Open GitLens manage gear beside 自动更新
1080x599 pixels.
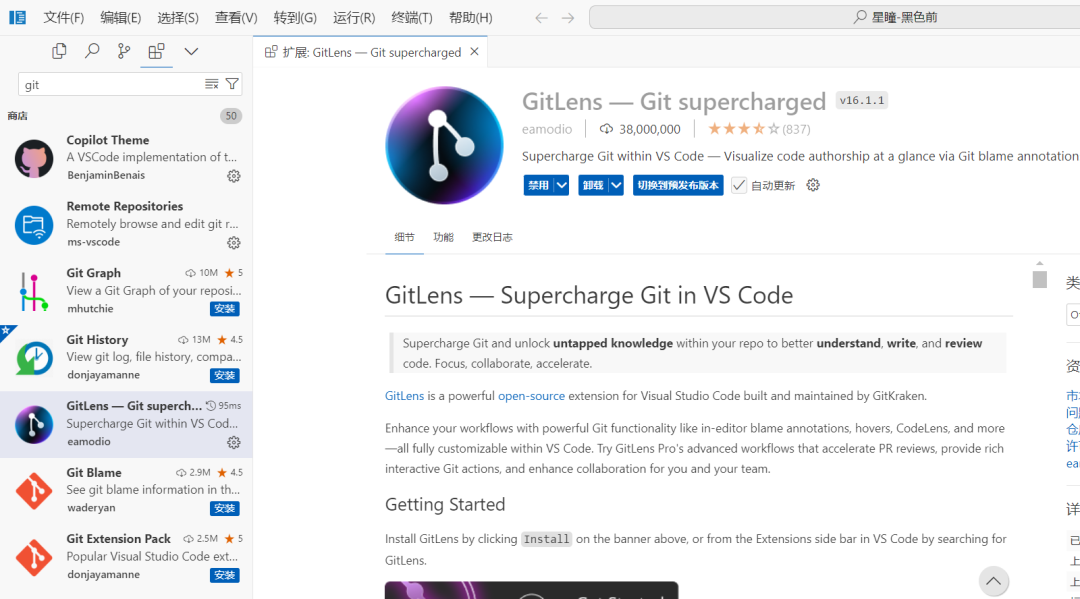pyautogui.click(x=813, y=185)
